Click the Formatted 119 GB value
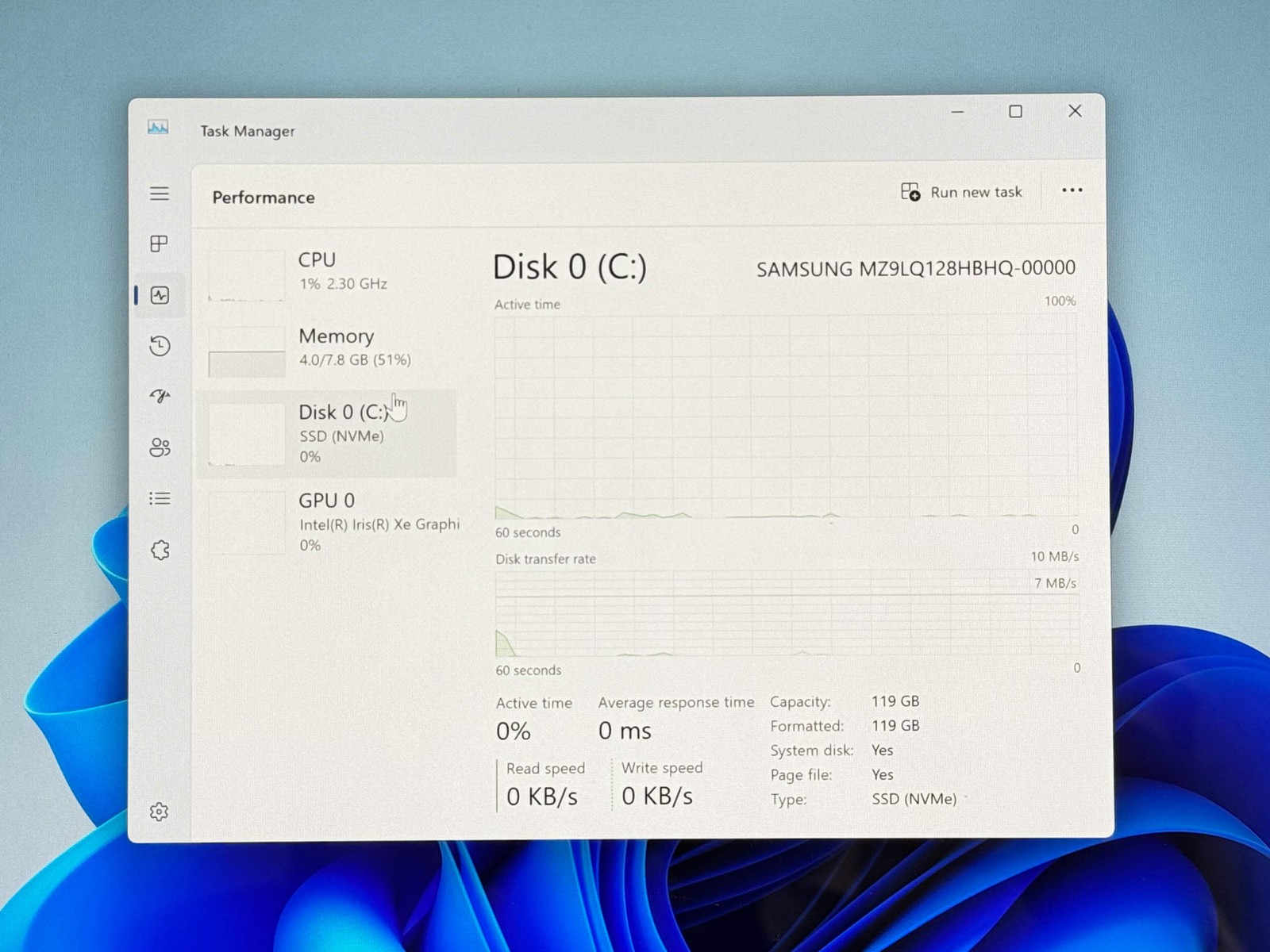 coord(895,725)
